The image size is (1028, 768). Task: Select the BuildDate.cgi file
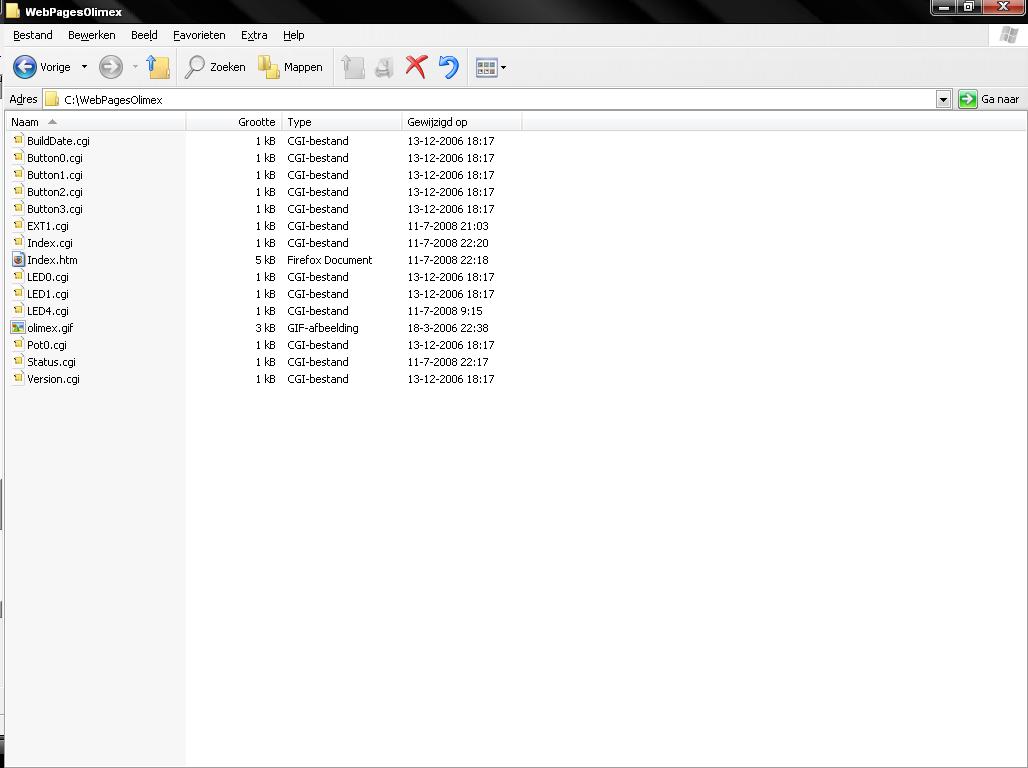click(58, 141)
